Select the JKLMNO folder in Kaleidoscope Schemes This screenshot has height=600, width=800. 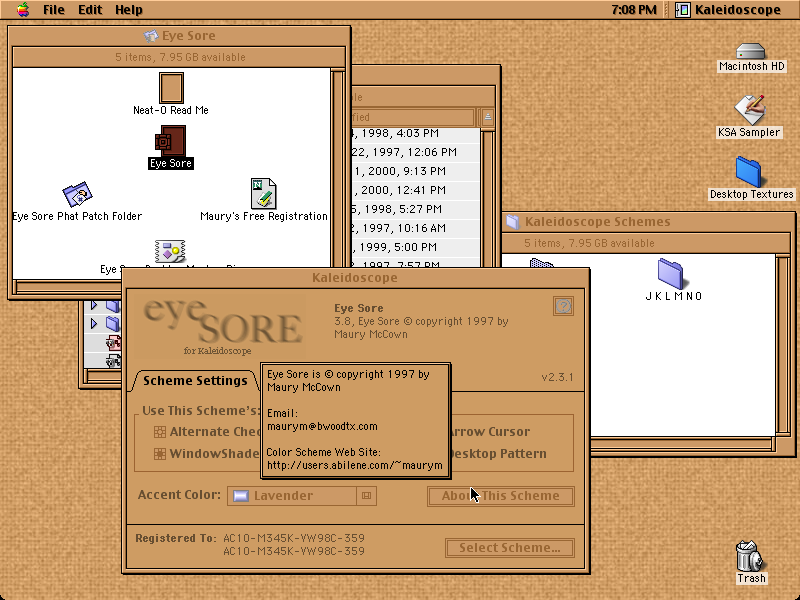[x=671, y=274]
